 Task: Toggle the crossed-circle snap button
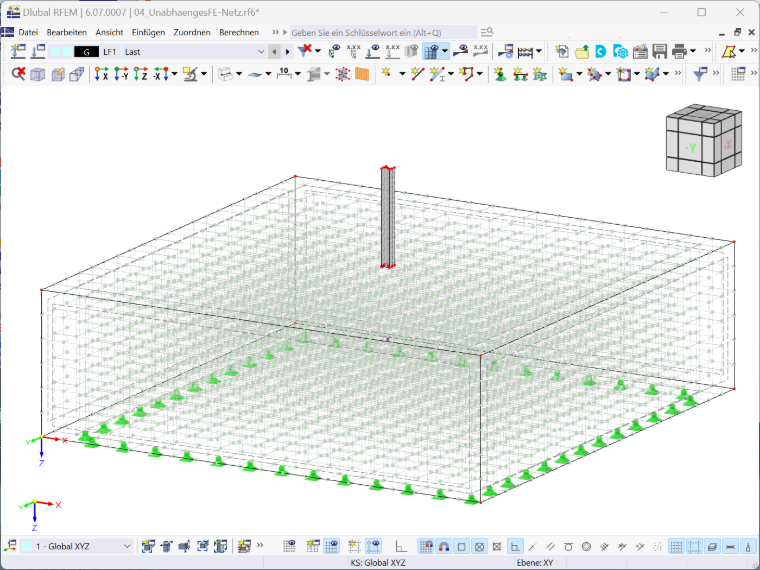479,547
